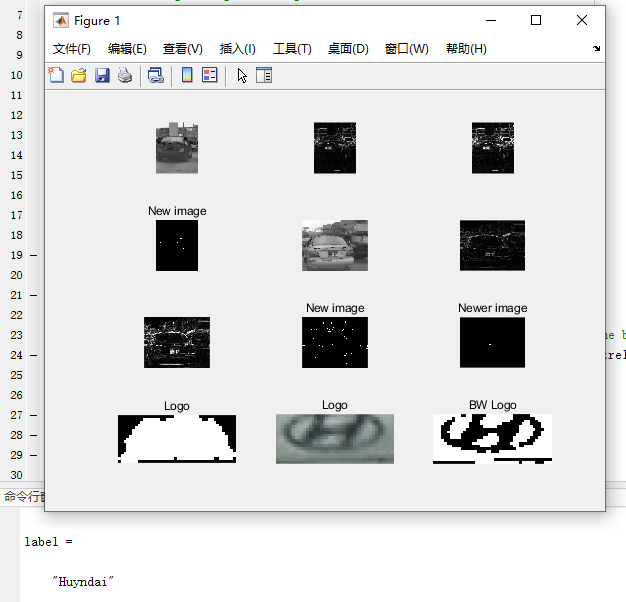Click line number 24 in editor
This screenshot has height=602, width=626.
16,355
